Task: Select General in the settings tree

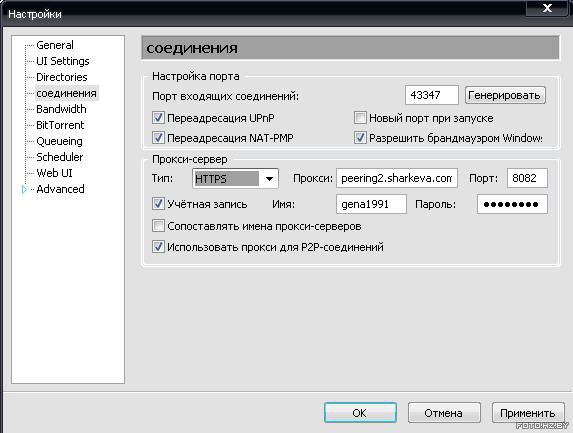Action: [x=55, y=45]
